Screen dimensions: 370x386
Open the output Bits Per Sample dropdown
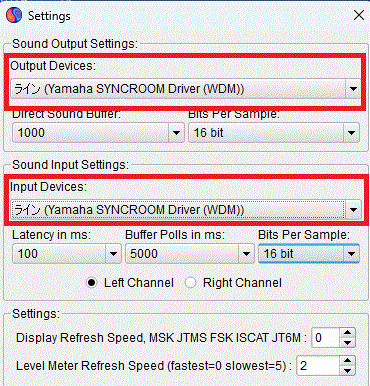pyautogui.click(x=274, y=133)
